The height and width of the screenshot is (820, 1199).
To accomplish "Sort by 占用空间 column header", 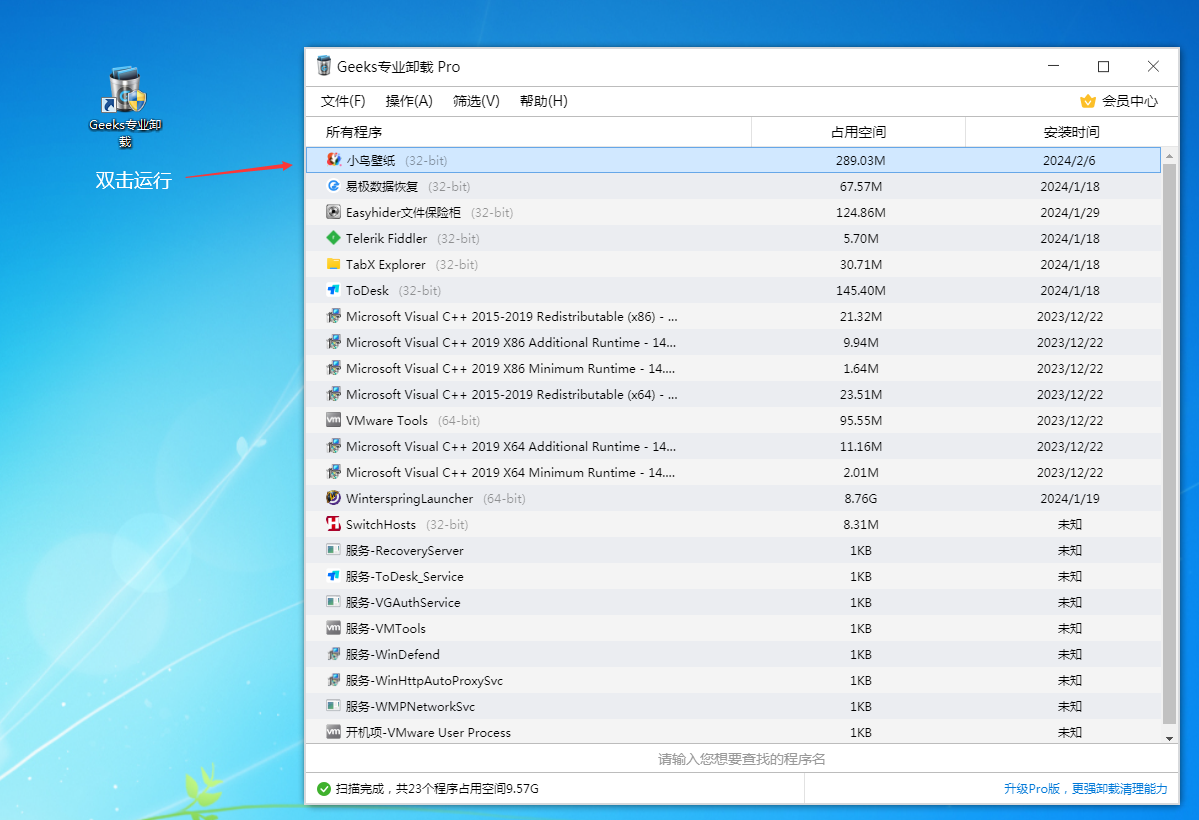I will click(859, 132).
